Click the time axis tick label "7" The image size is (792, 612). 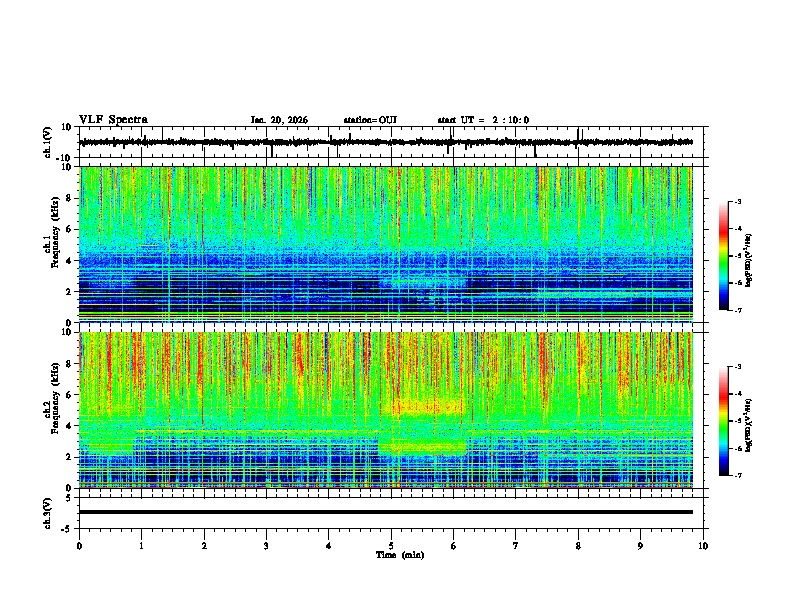tap(516, 546)
